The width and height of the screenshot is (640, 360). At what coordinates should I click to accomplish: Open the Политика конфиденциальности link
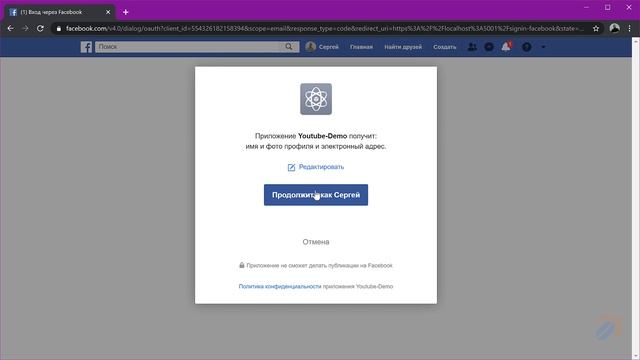pyautogui.click(x=280, y=287)
